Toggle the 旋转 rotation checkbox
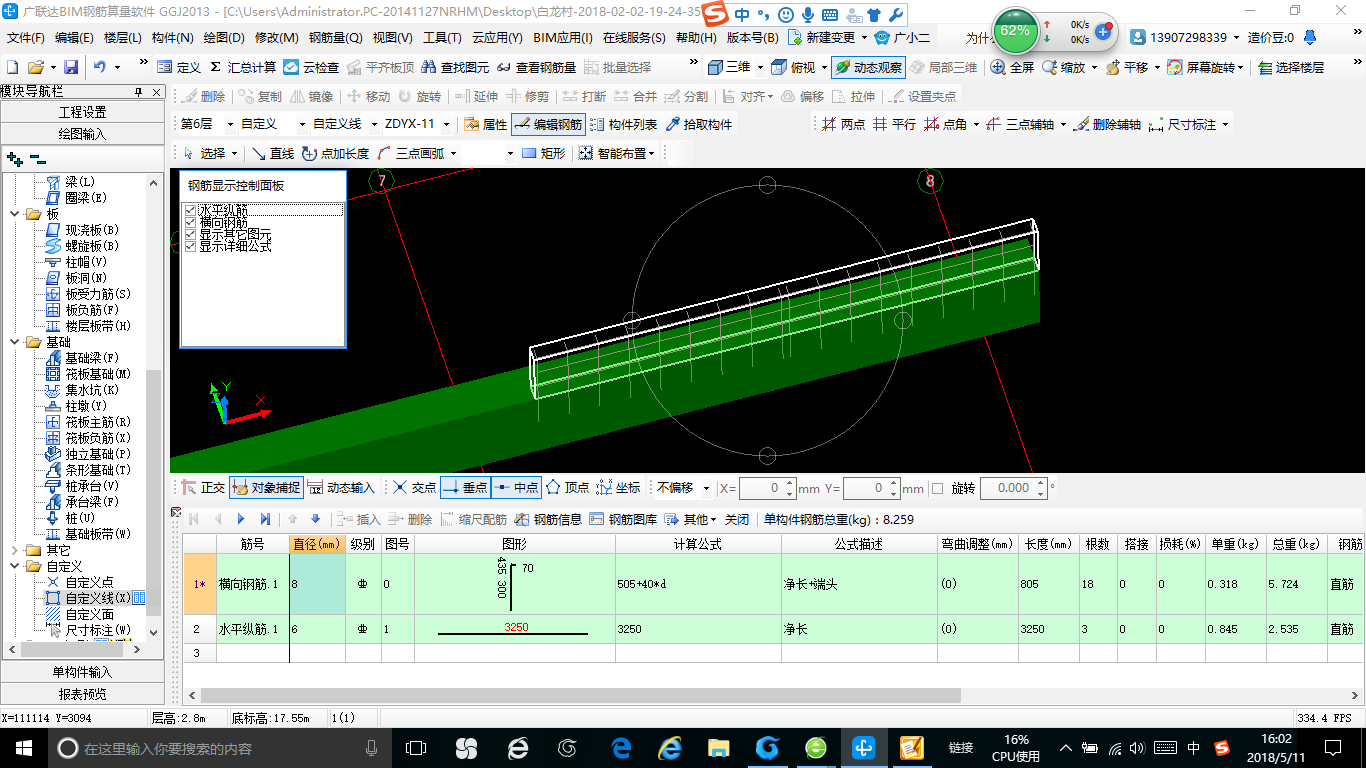1366x768 pixels. [937, 488]
